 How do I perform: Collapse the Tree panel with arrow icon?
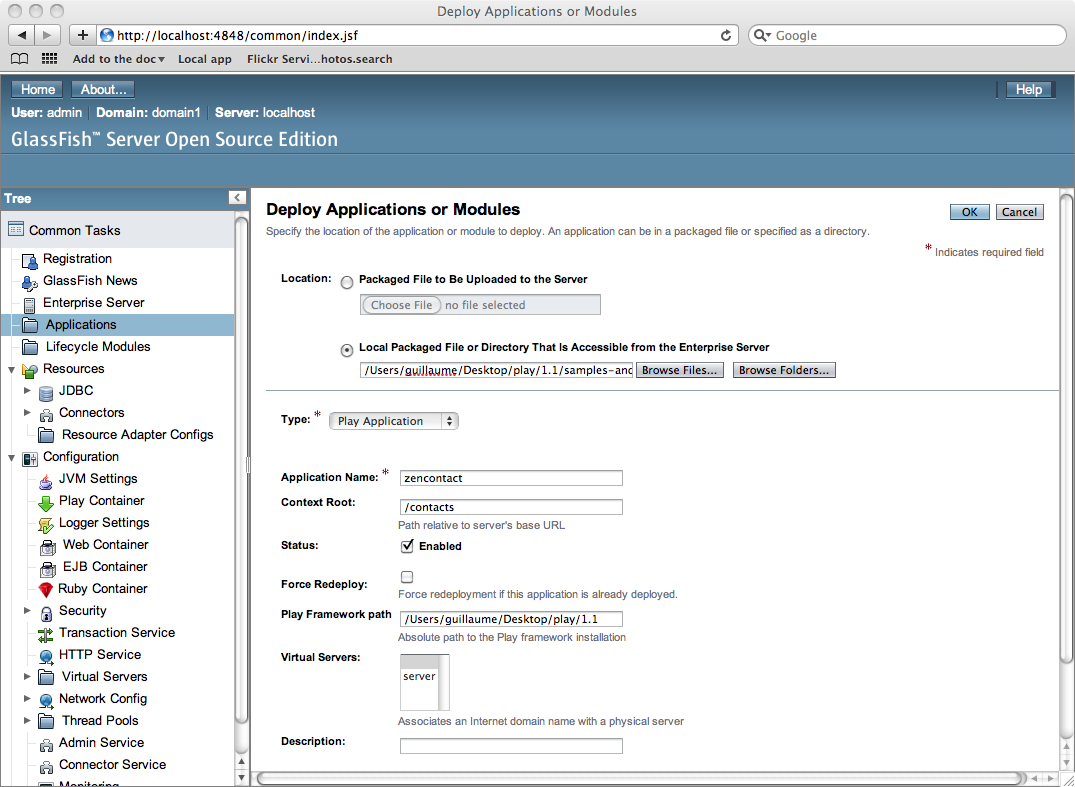(x=236, y=198)
